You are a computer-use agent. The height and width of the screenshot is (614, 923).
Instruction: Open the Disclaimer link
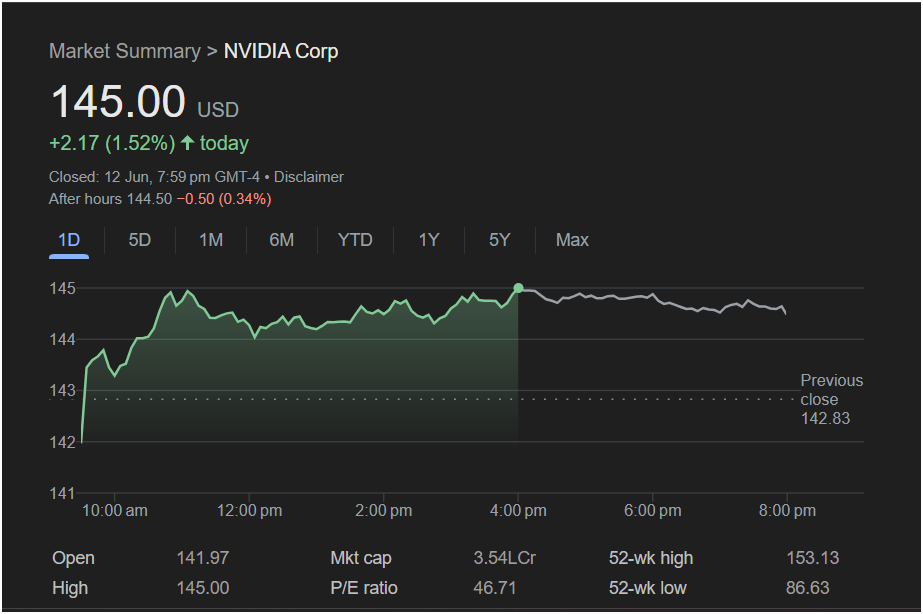pos(309,177)
